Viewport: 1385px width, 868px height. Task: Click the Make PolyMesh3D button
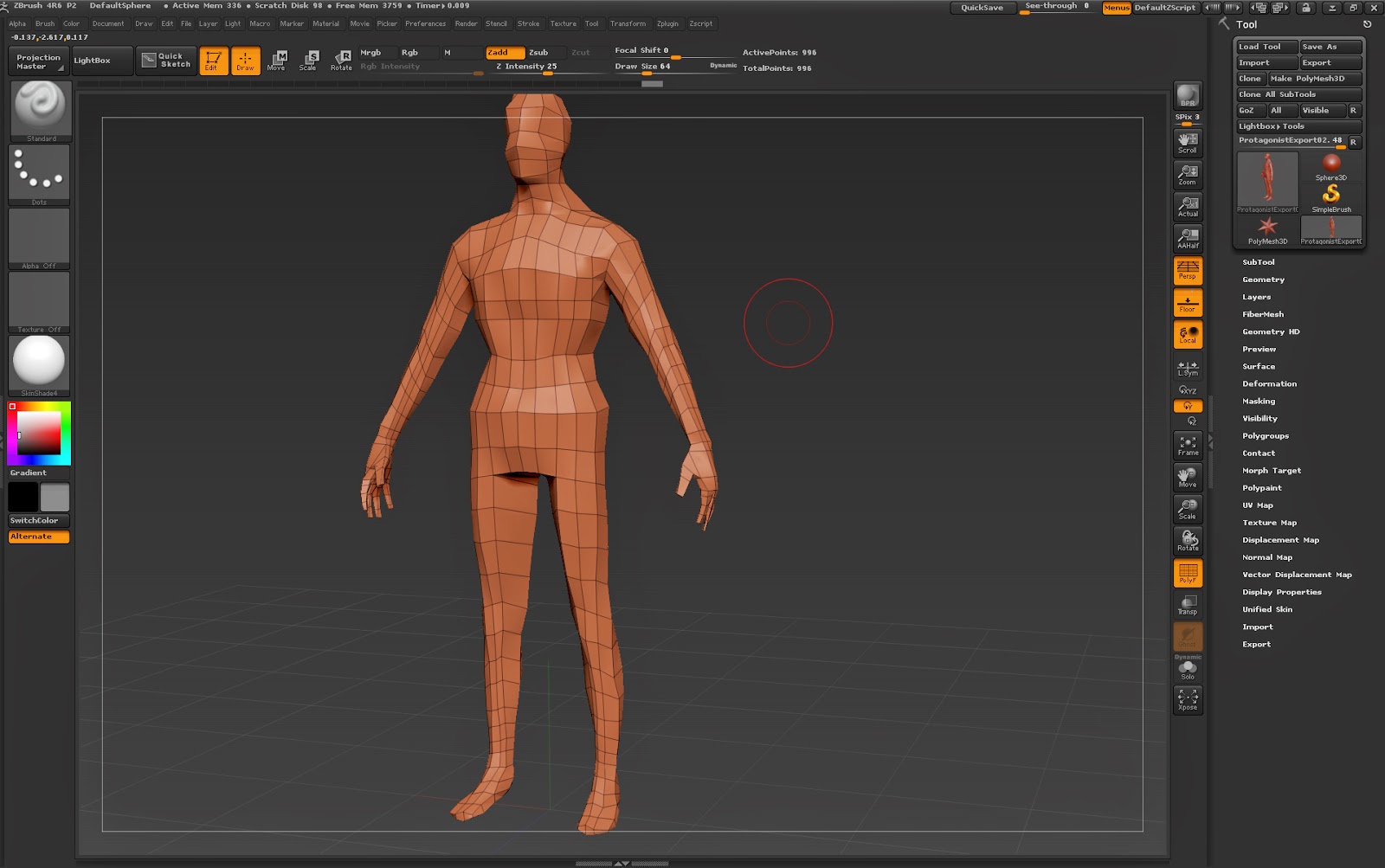point(1313,79)
